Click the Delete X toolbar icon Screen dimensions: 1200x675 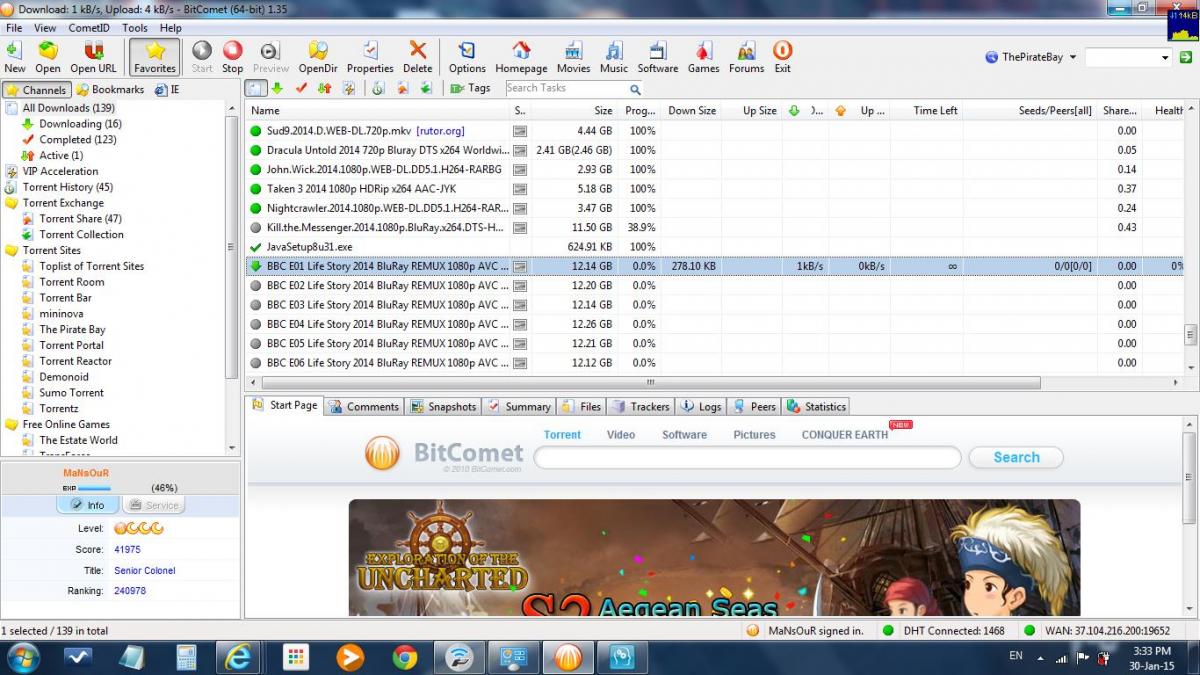[418, 56]
